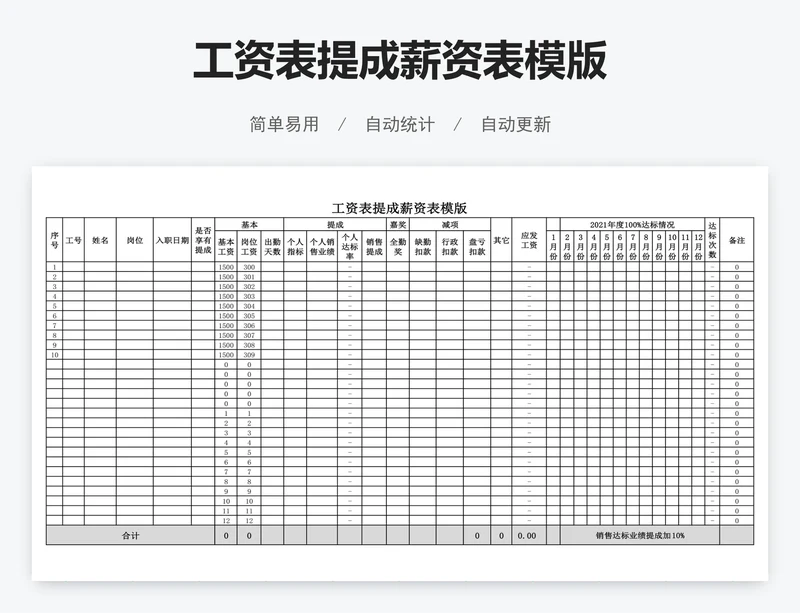Select the 个人达标率 column header
This screenshot has width=800, height=613.
click(x=350, y=247)
